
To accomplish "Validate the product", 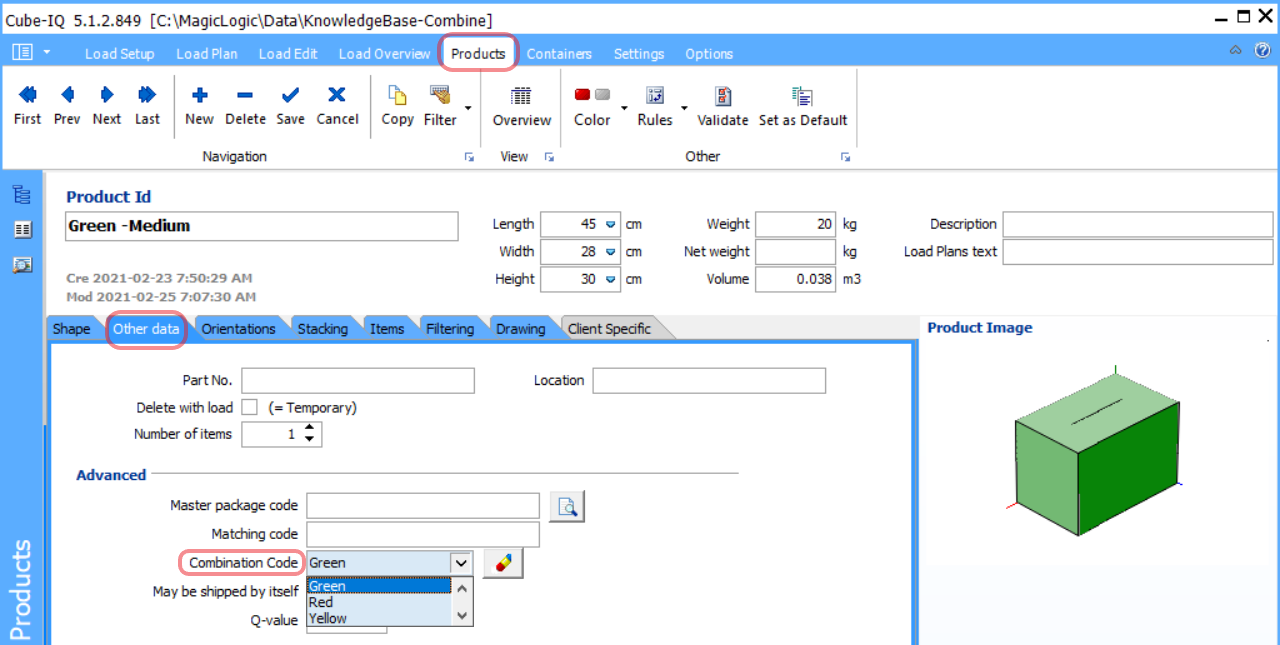I will point(723,105).
